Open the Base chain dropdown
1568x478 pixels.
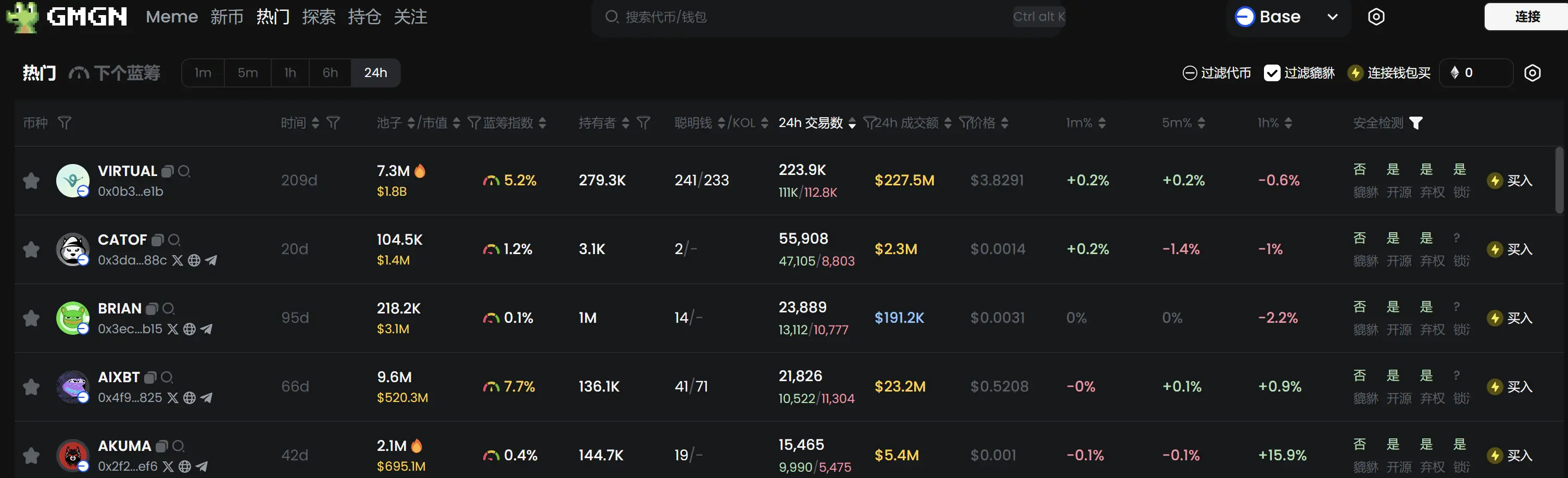[1287, 17]
